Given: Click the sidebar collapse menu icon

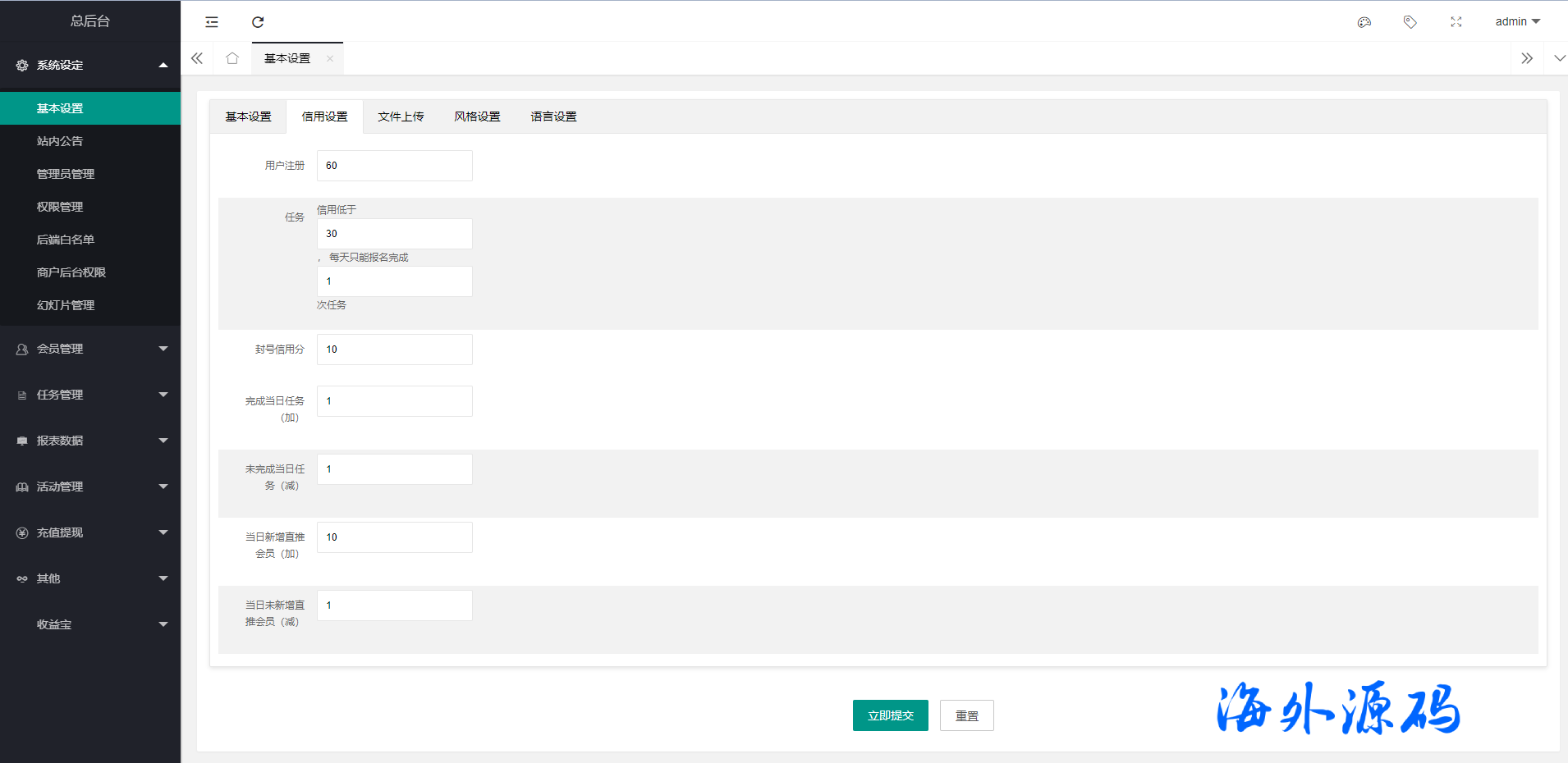Looking at the screenshot, I should point(212,22).
